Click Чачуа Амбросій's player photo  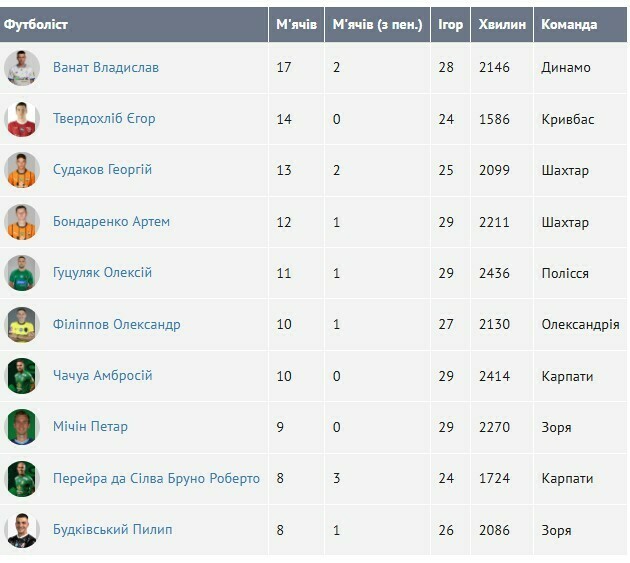point(21,376)
